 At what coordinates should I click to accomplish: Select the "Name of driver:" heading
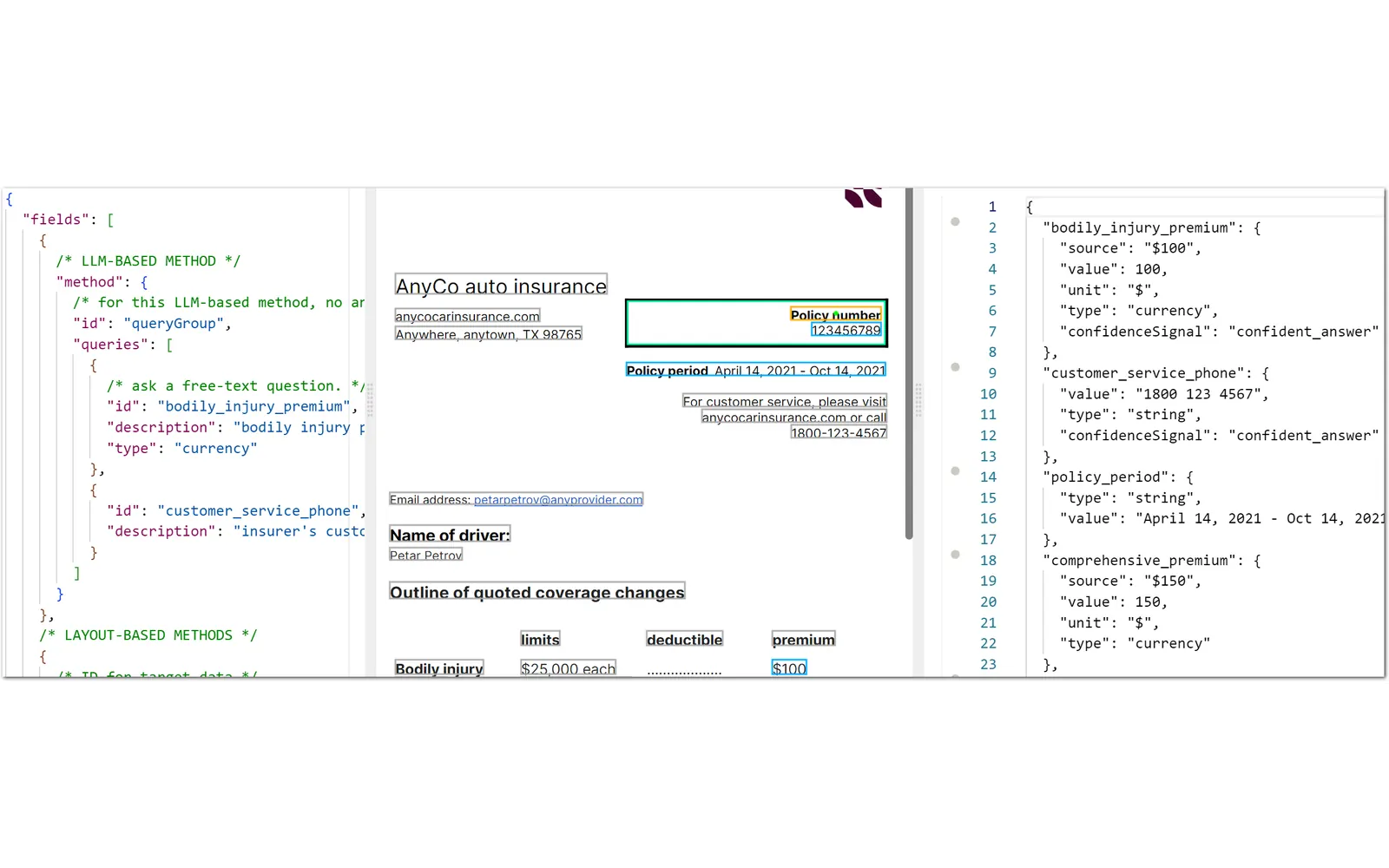(x=450, y=536)
